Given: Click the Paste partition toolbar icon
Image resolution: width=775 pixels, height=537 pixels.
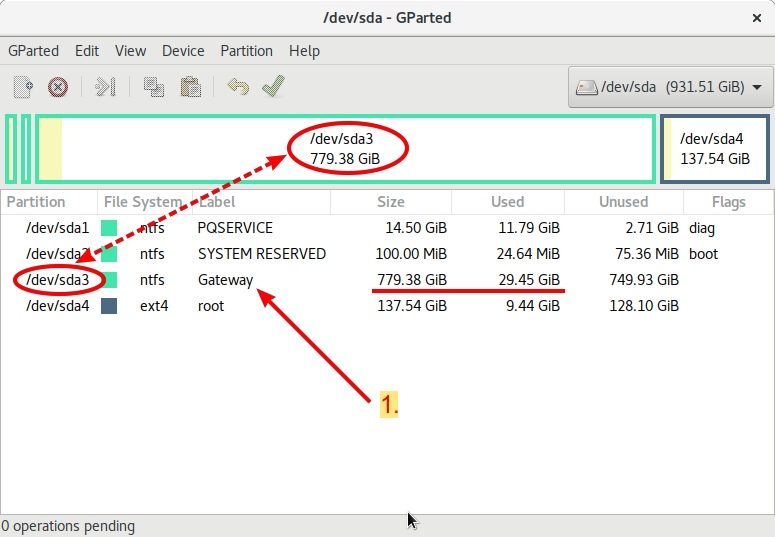Looking at the screenshot, I should click(x=190, y=87).
